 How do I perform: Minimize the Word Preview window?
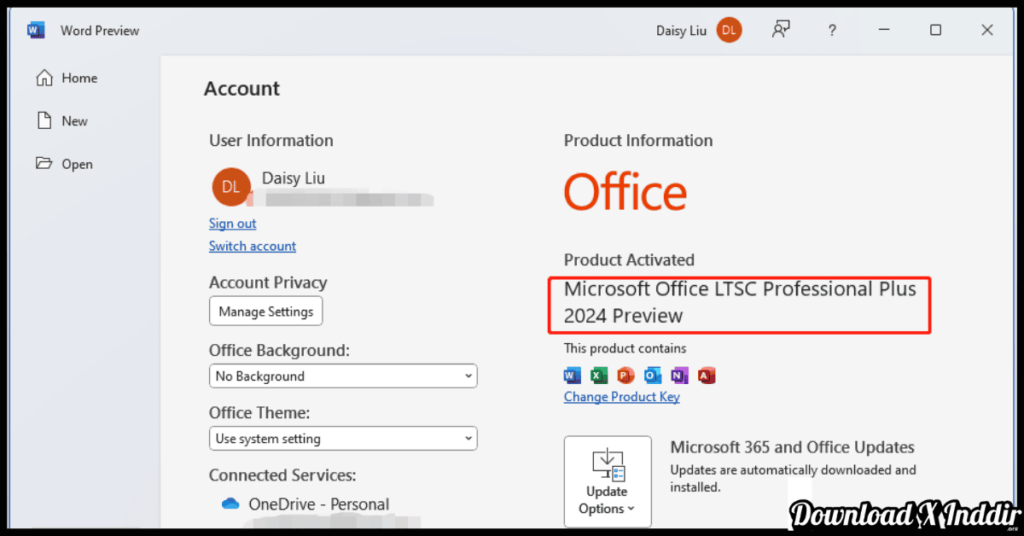point(884,30)
